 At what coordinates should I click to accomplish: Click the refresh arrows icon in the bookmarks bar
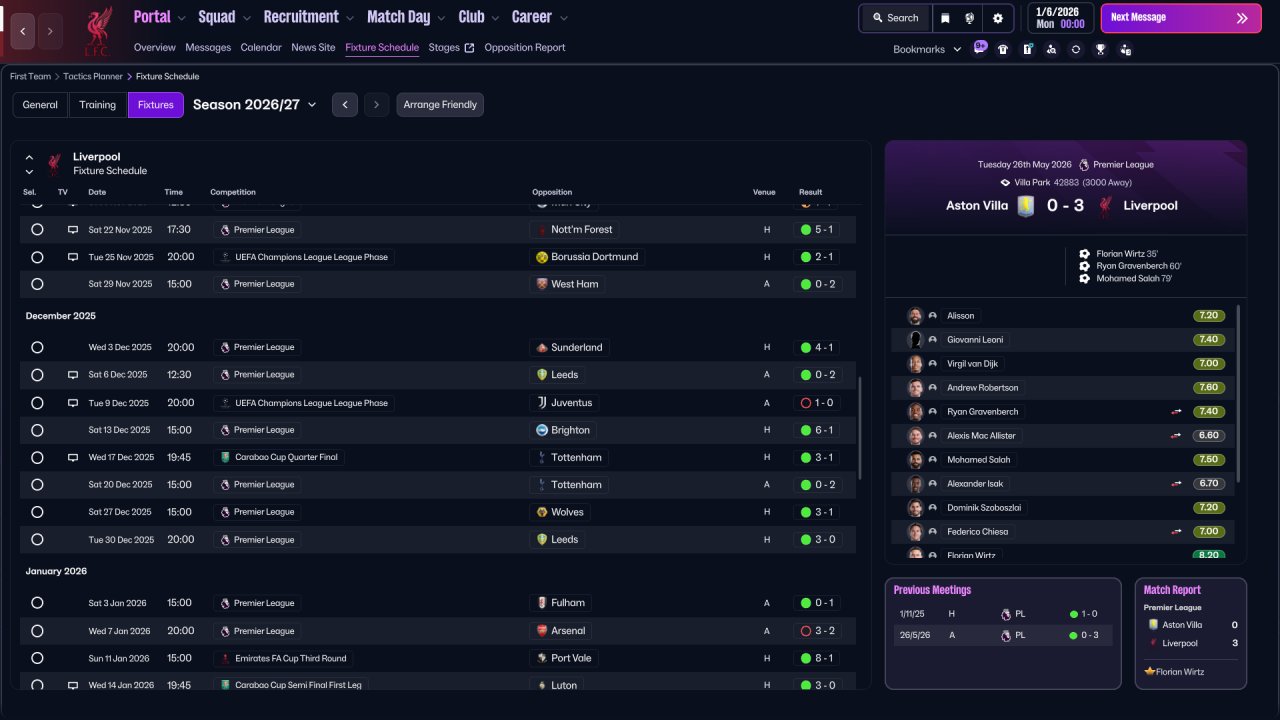pos(1076,49)
